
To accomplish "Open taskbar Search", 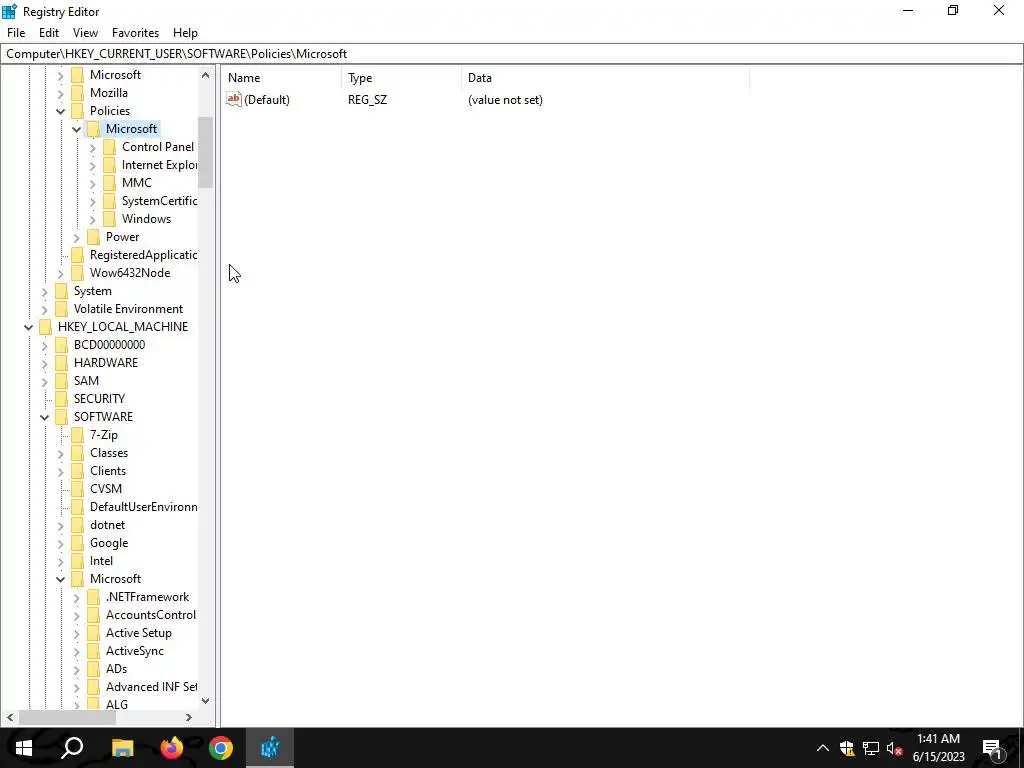I will click(72, 748).
